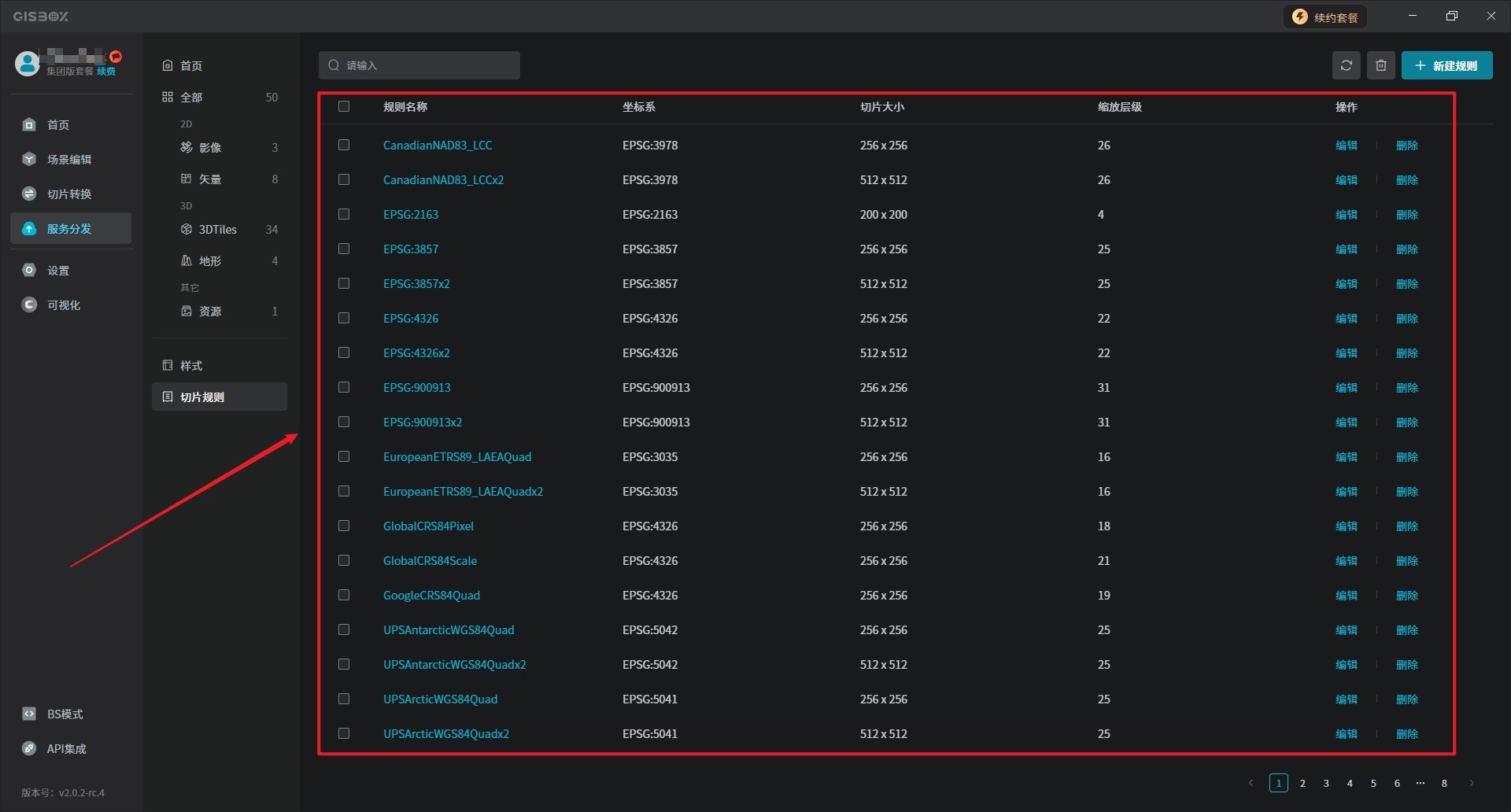Check the box for the CanadianNAD83_LCC row
Screen dimensions: 1511x812
(344, 146)
